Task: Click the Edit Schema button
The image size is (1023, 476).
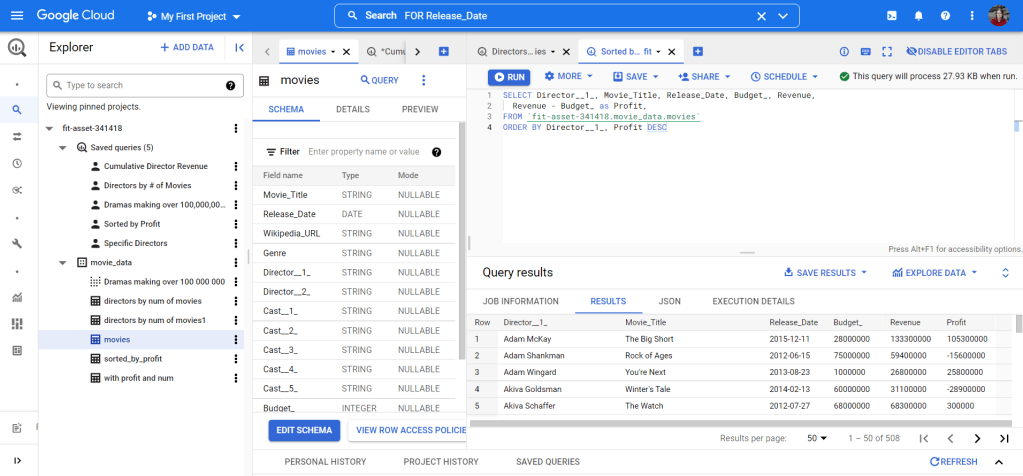Action: coord(304,429)
